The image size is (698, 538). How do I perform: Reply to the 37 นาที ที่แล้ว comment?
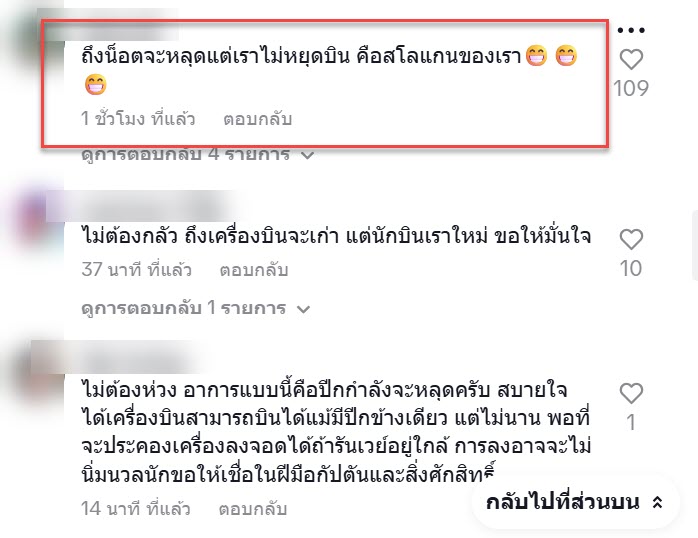click(254, 270)
